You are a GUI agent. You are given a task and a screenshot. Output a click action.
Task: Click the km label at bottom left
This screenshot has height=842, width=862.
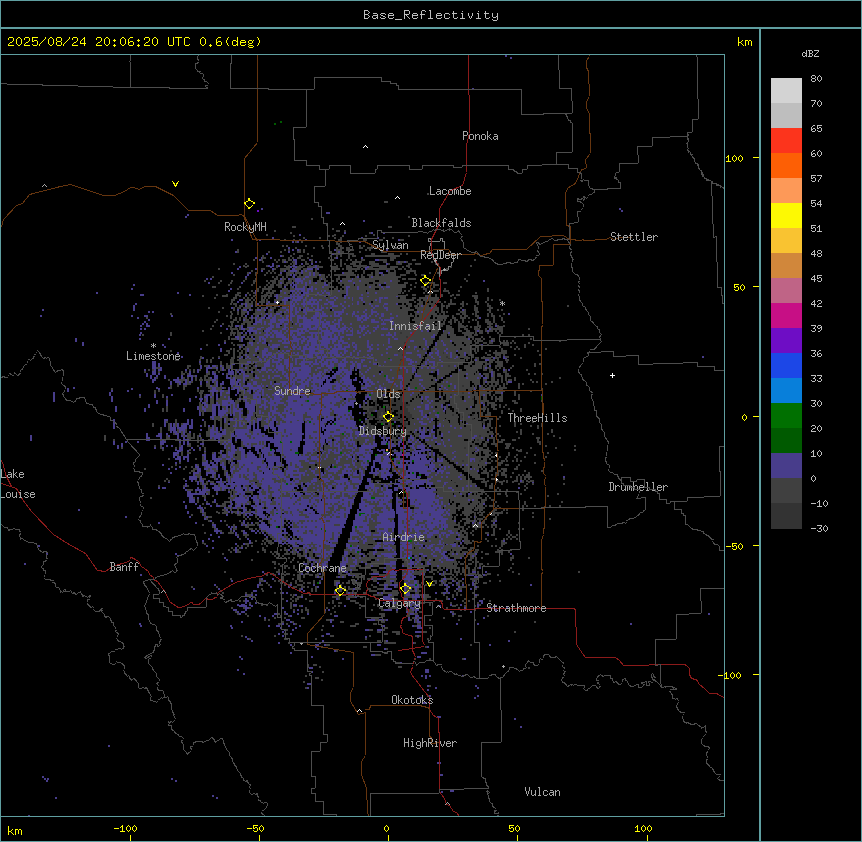[15, 830]
